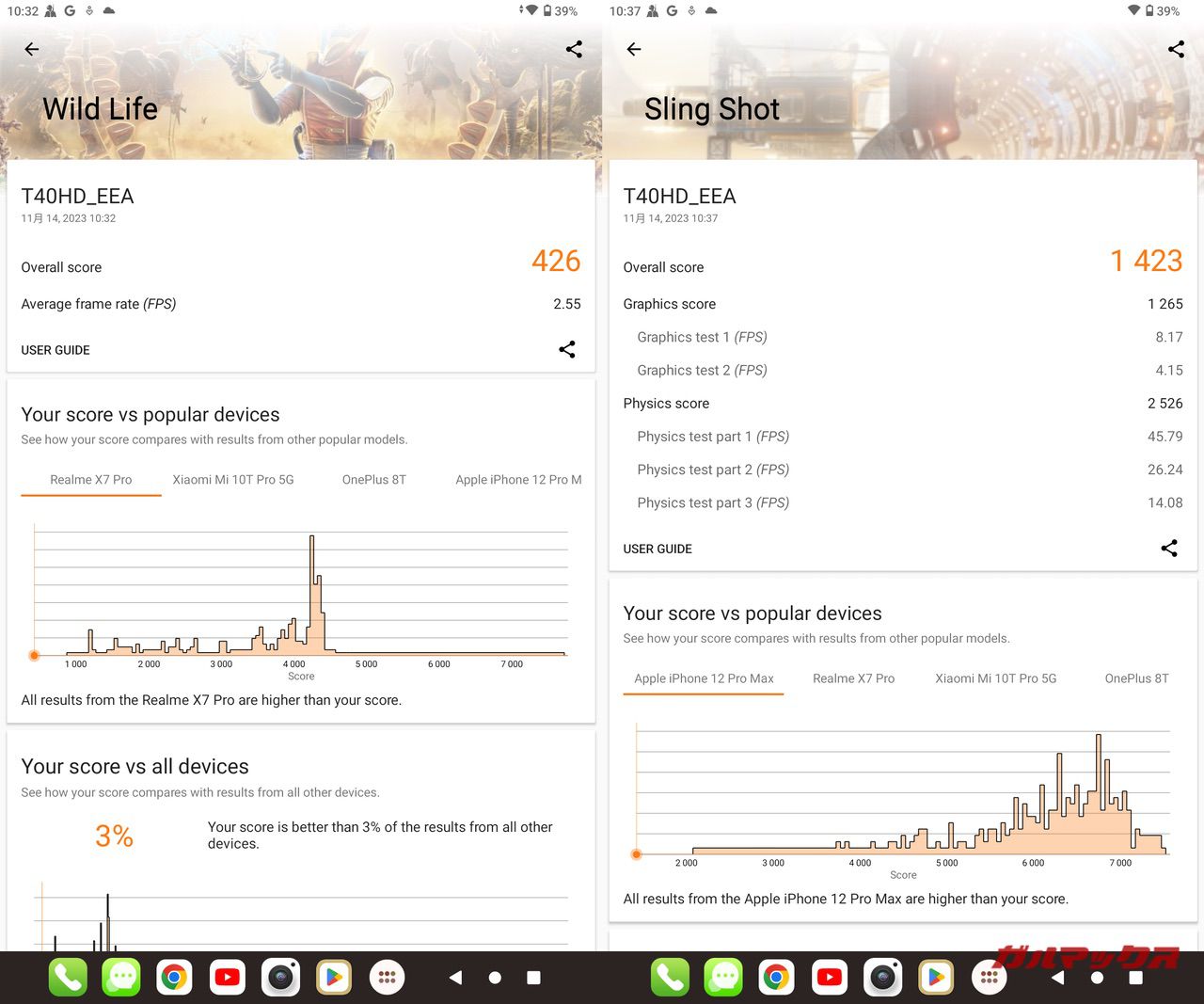Select Apple iPhone 12 Pro Max tab in Sling Shot

pos(704,678)
